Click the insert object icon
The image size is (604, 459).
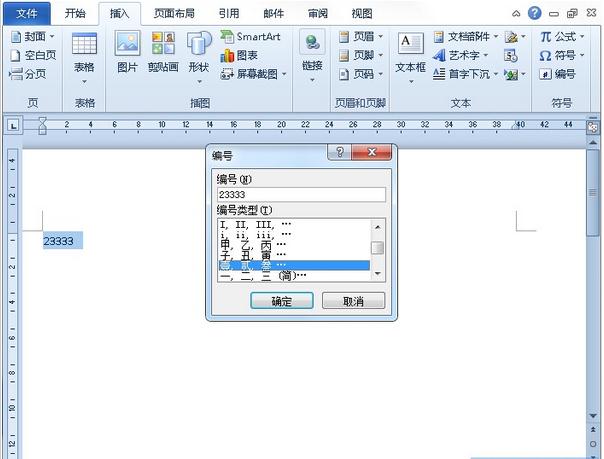pyautogui.click(x=512, y=74)
